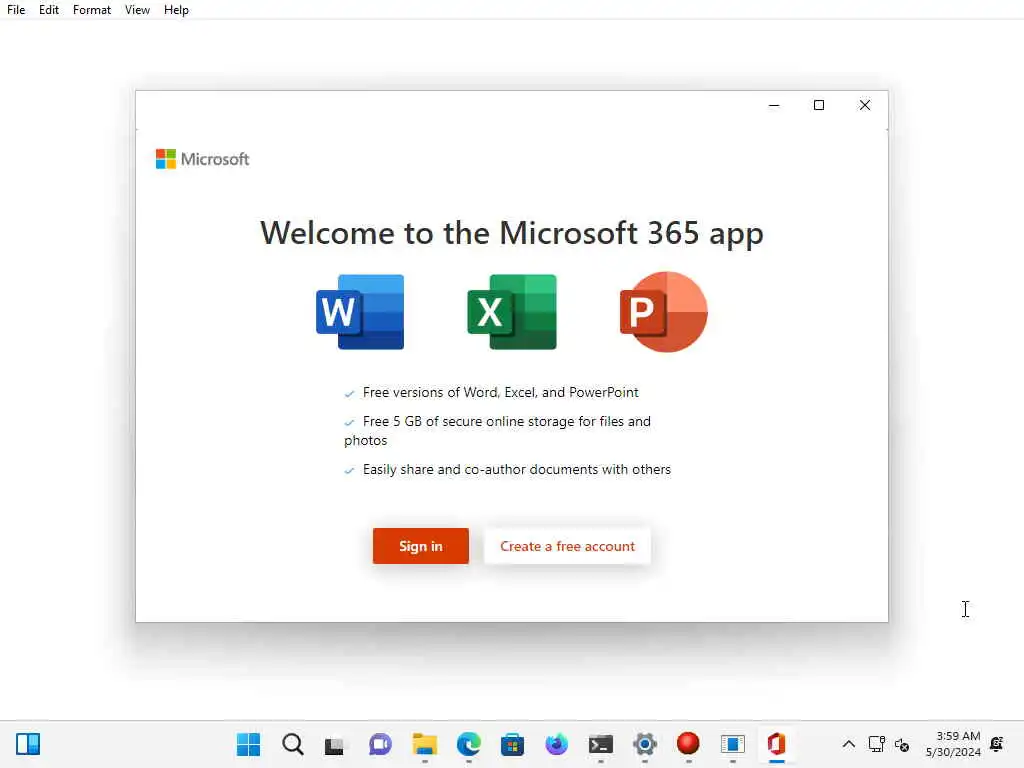This screenshot has width=1024, height=768.
Task: Open the Terminal from taskbar
Action: pyautogui.click(x=601, y=744)
